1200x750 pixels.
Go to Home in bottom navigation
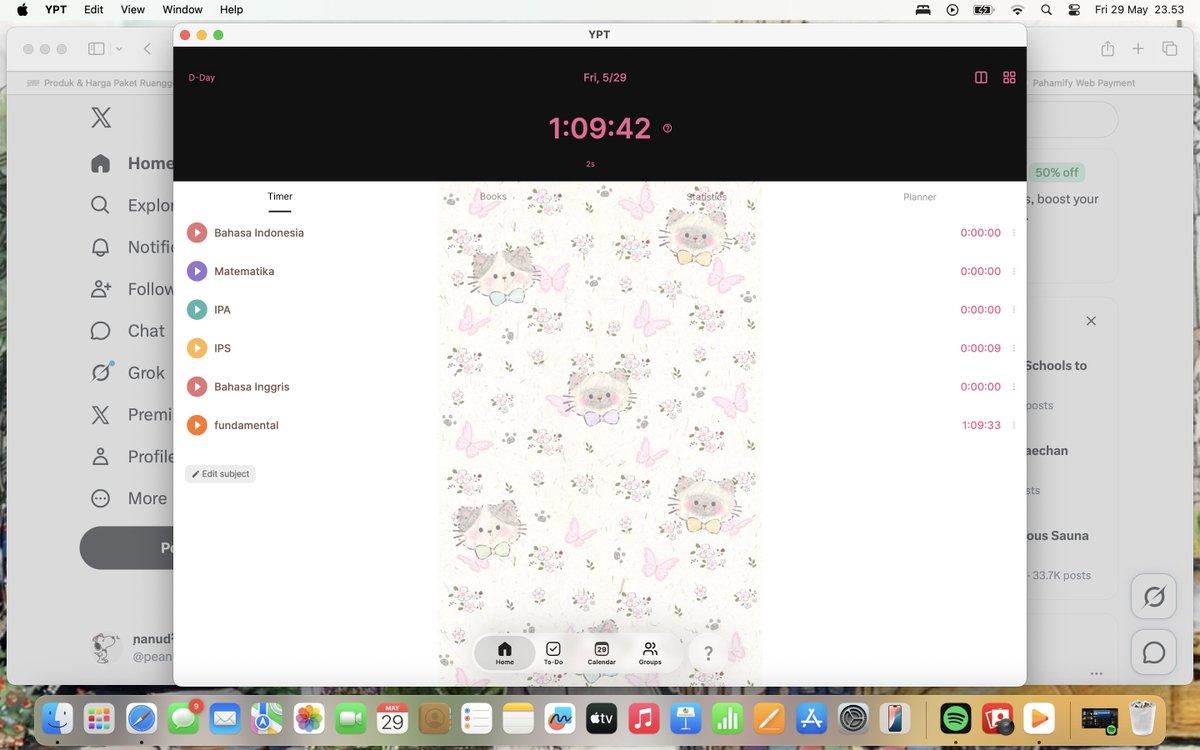coord(505,653)
